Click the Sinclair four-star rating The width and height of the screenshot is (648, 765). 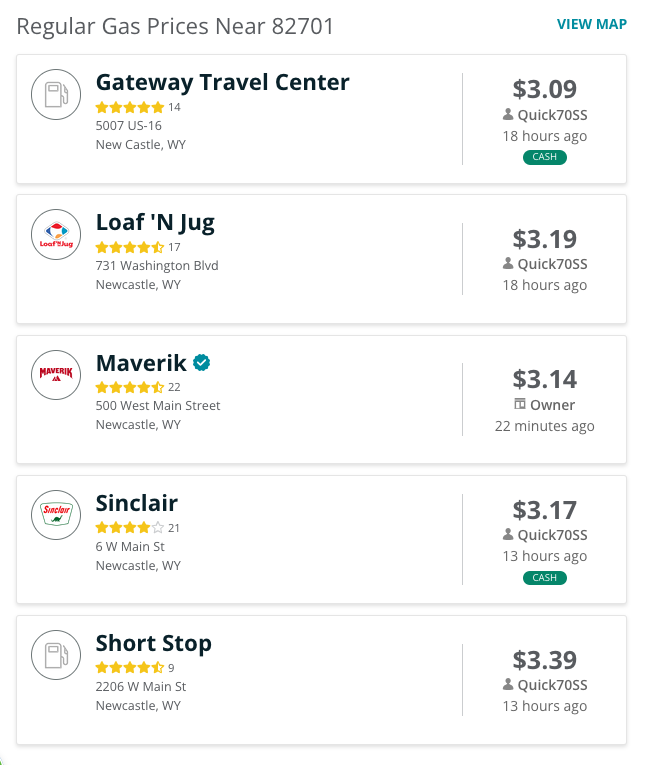click(130, 527)
